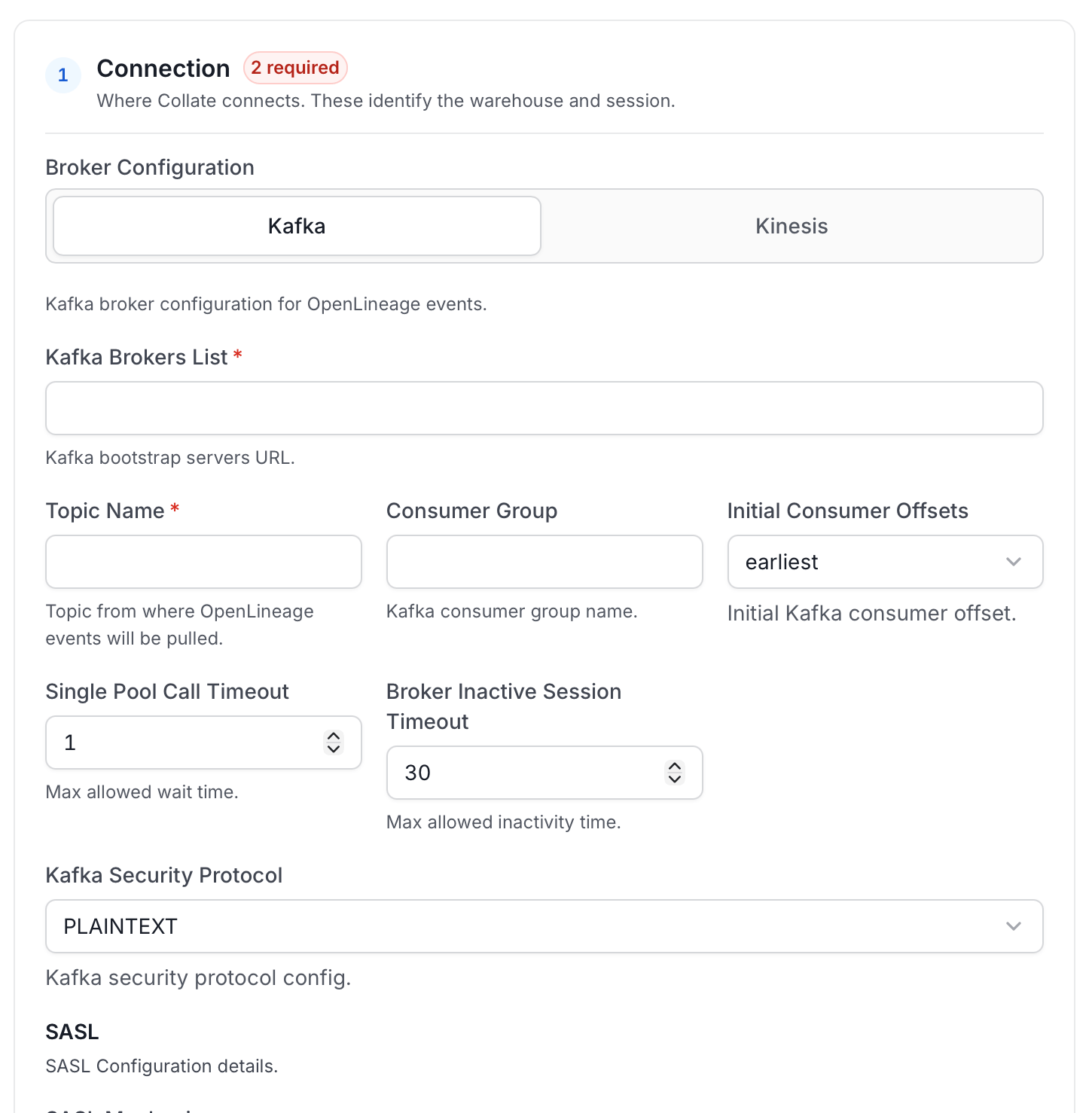The height and width of the screenshot is (1113, 1092).
Task: Focus the Topic Name text field
Action: [203, 562]
